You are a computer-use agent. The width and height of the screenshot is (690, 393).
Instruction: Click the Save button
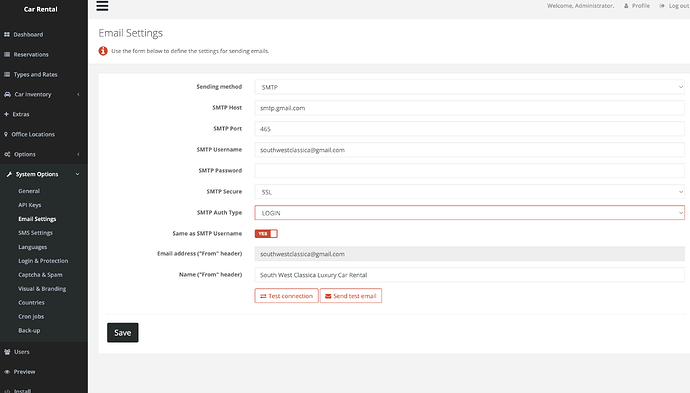tap(122, 333)
